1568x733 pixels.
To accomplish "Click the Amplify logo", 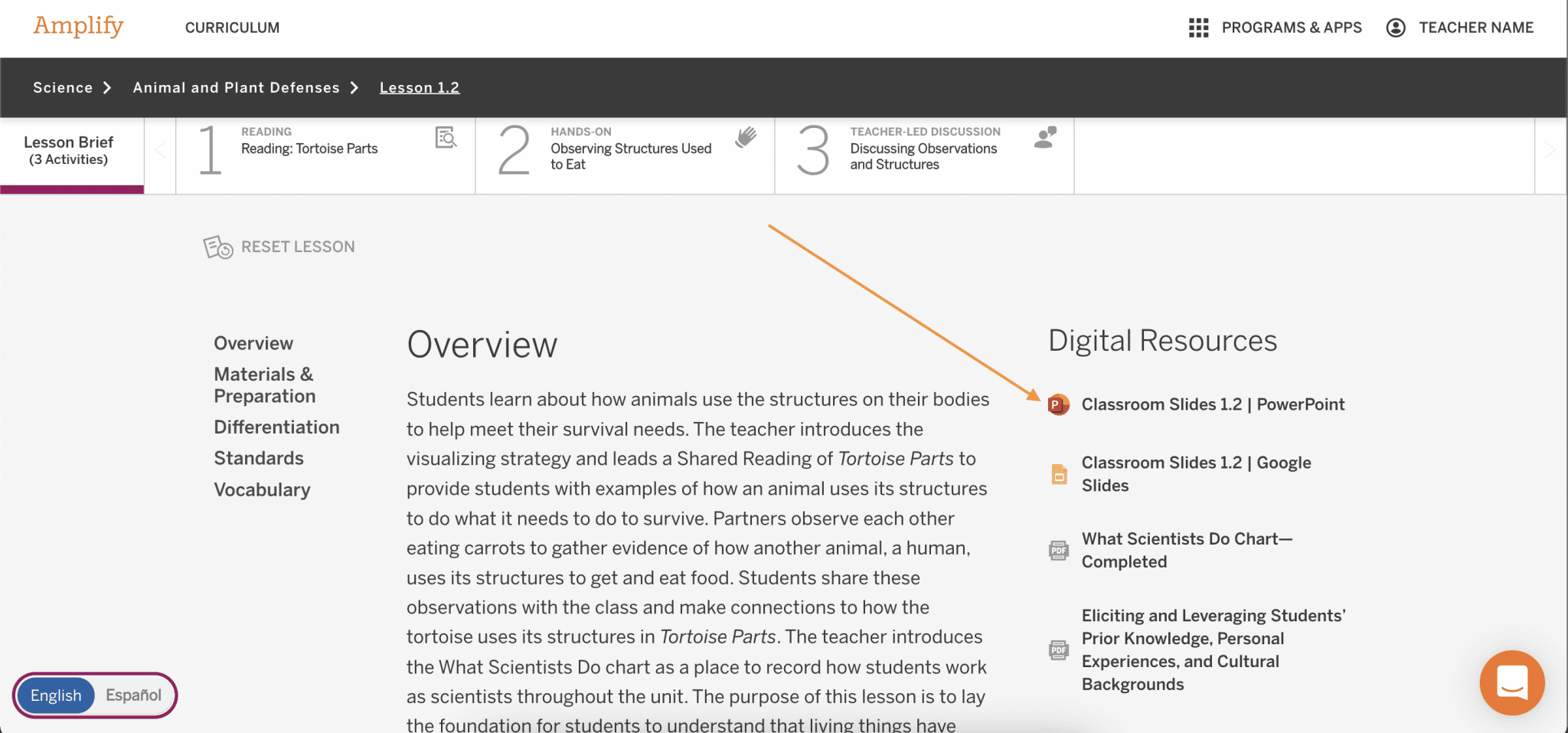I will click(x=78, y=27).
